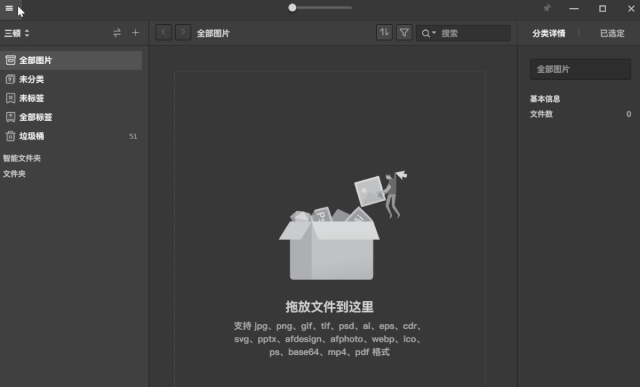Expand the 智能文件夹 section
This screenshot has height=387, width=640.
click(22, 158)
